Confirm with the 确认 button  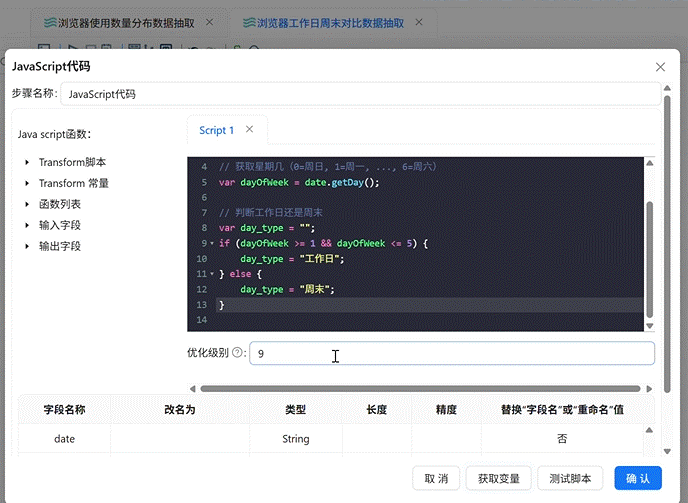coord(638,478)
